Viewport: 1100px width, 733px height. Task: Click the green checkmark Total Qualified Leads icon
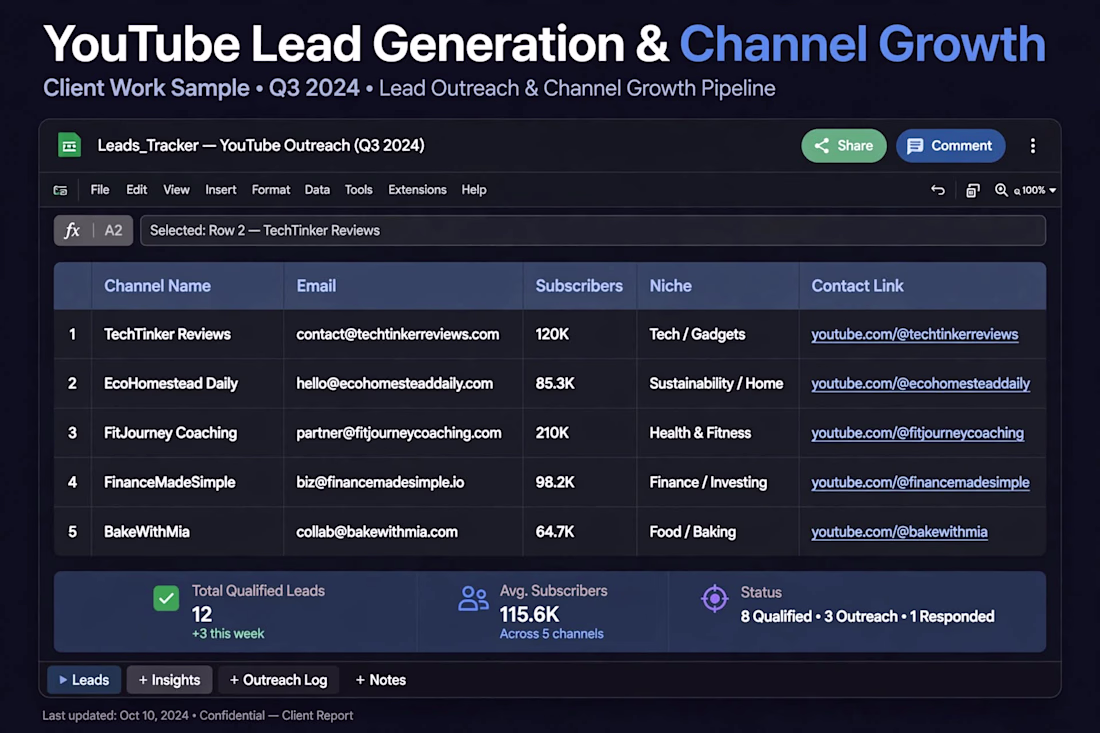click(166, 598)
